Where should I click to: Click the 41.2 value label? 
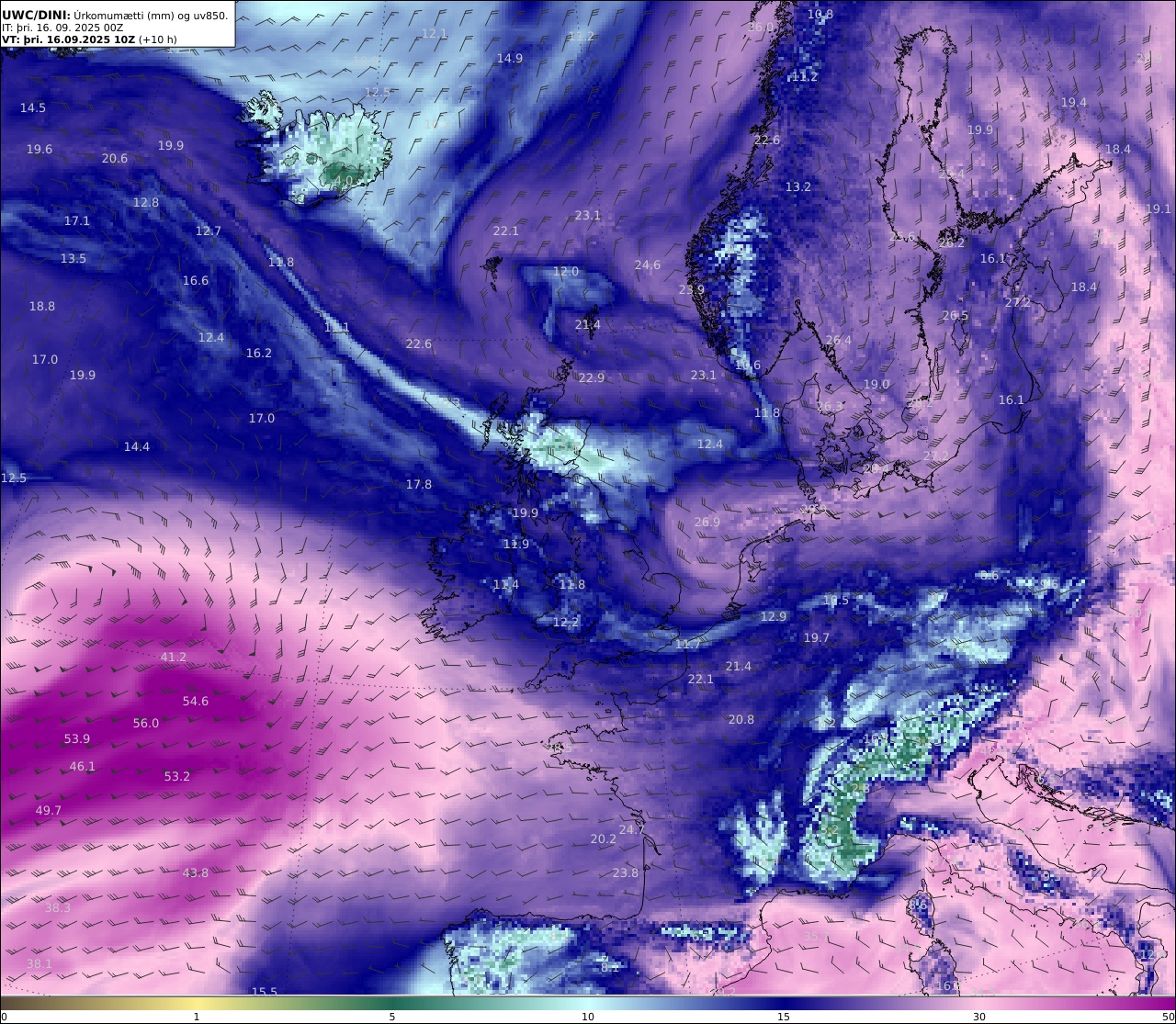pyautogui.click(x=174, y=657)
